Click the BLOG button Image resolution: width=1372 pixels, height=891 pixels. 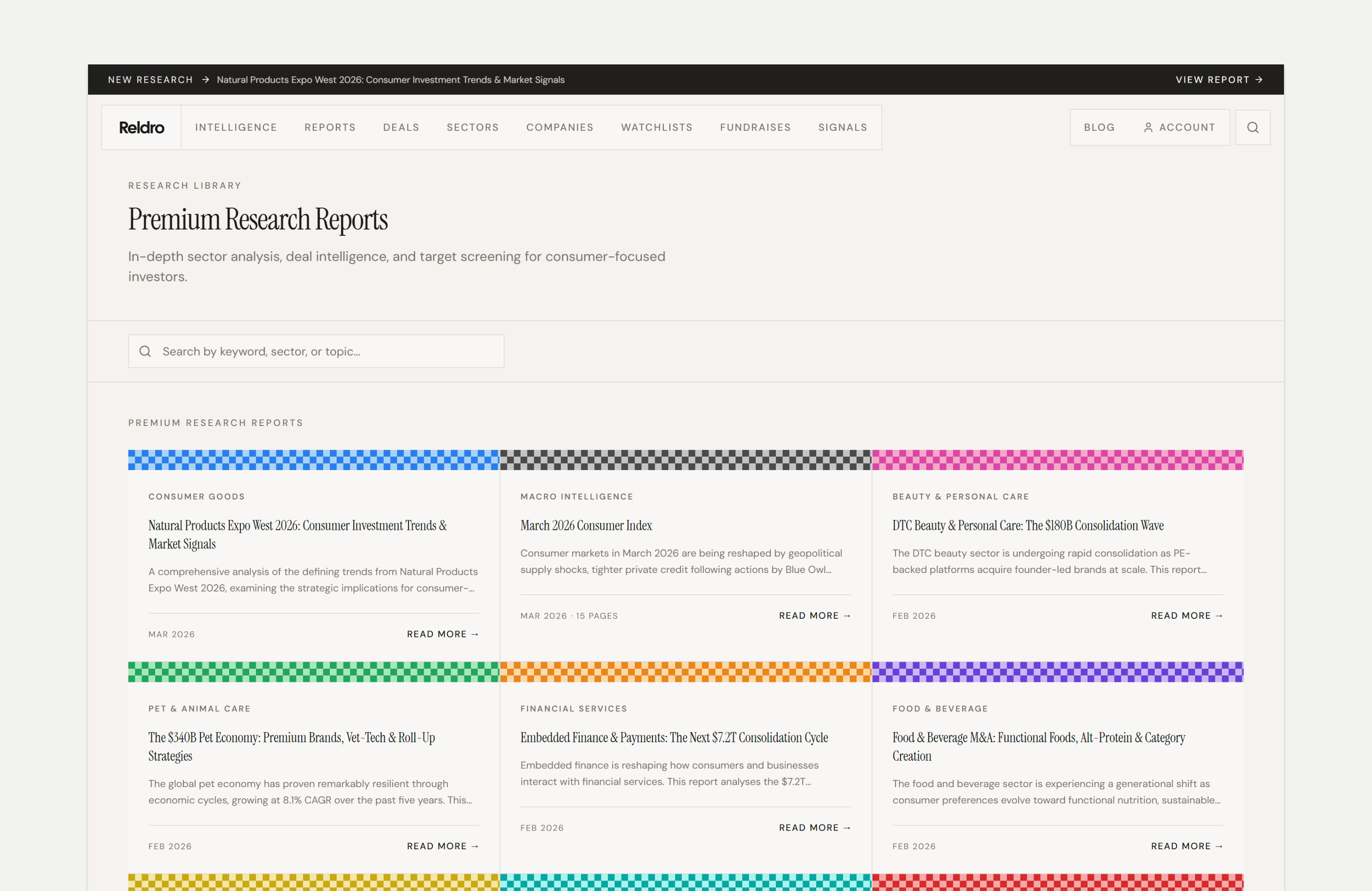1099,127
